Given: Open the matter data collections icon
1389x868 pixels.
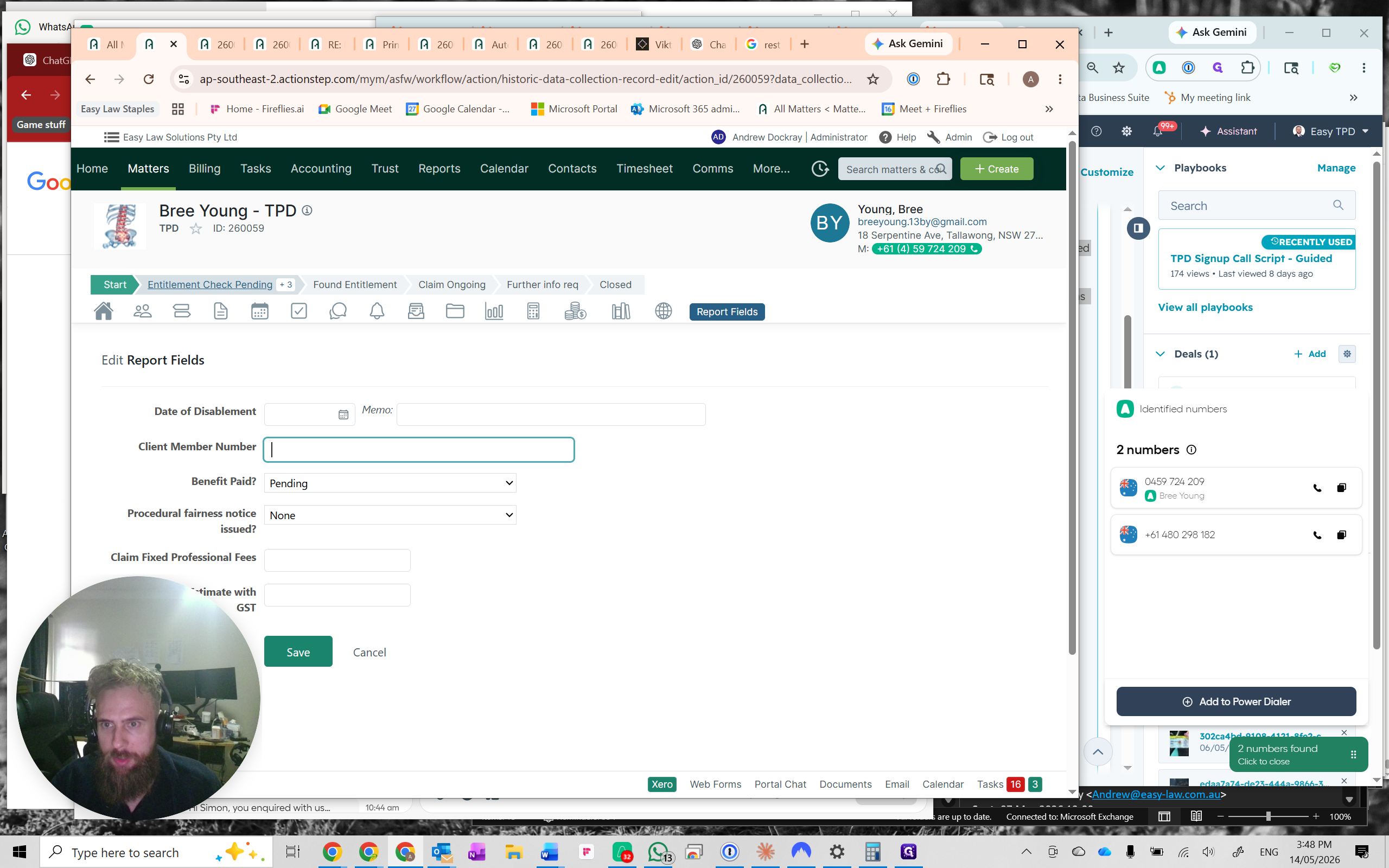Looking at the screenshot, I should pos(181,311).
